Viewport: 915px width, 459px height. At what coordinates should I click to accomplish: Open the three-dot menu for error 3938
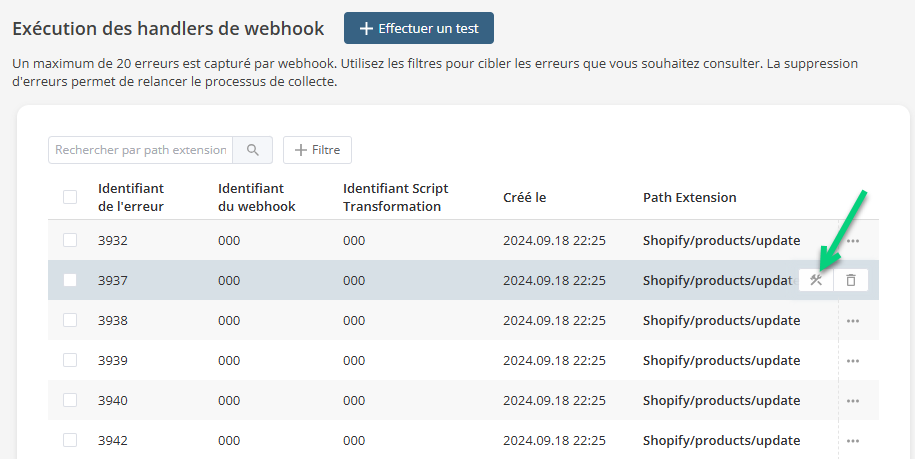pos(853,321)
